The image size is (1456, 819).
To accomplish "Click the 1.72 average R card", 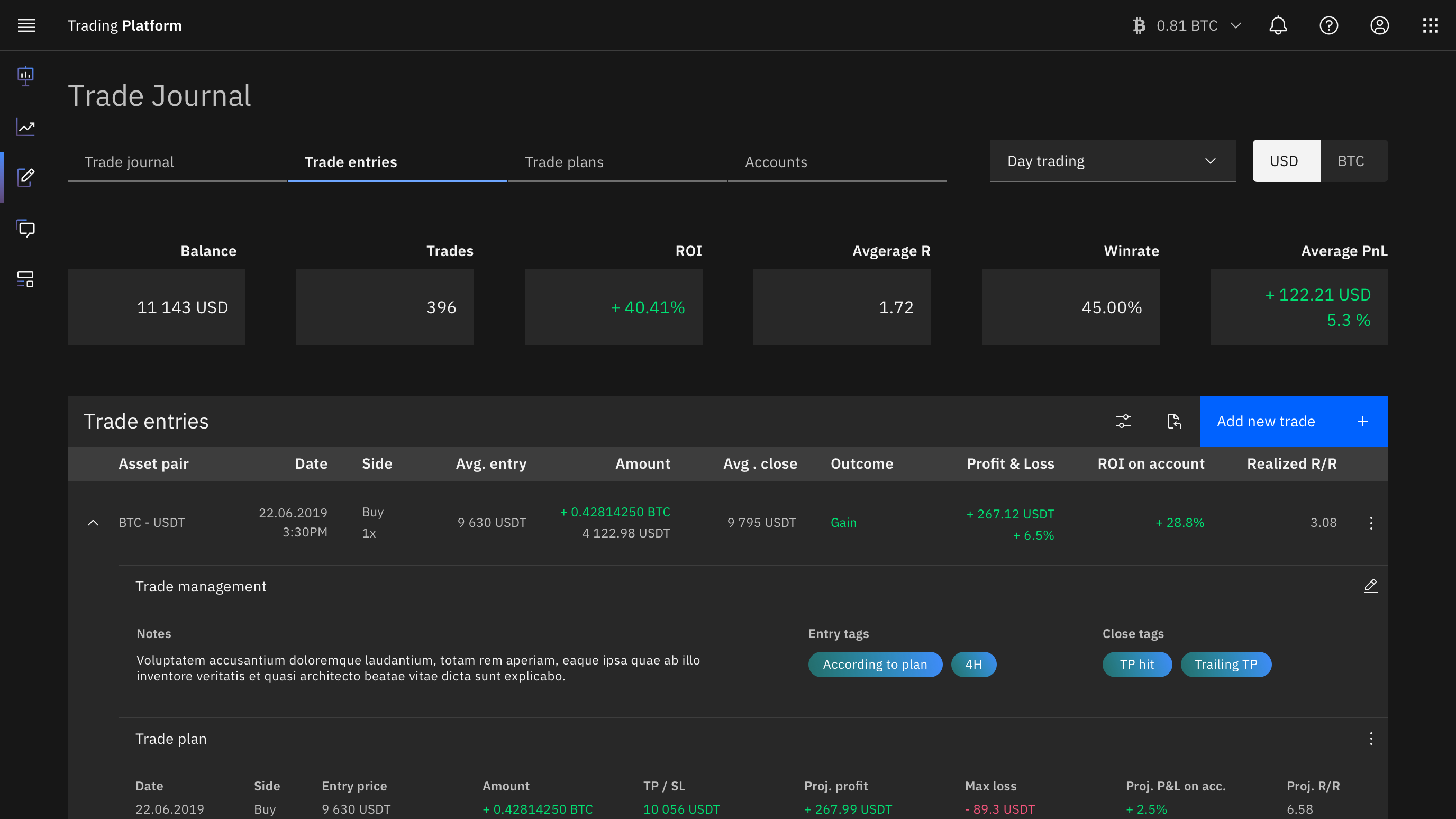I will coord(842,307).
